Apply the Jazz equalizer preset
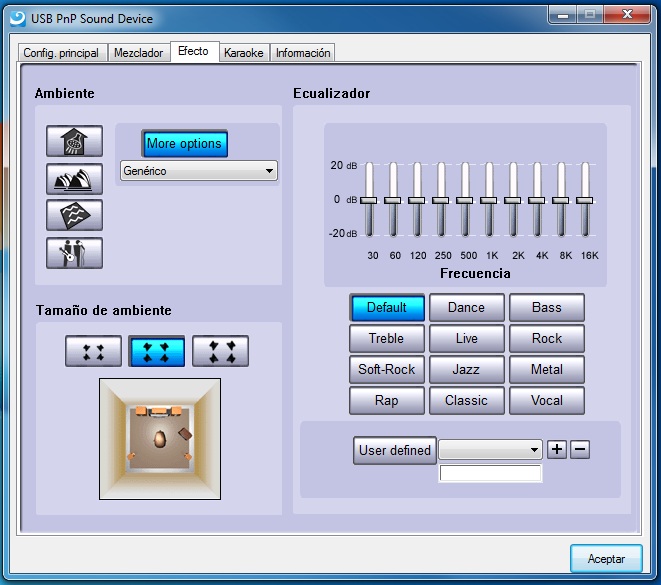Viewport: 661px width, 585px height. tap(466, 370)
